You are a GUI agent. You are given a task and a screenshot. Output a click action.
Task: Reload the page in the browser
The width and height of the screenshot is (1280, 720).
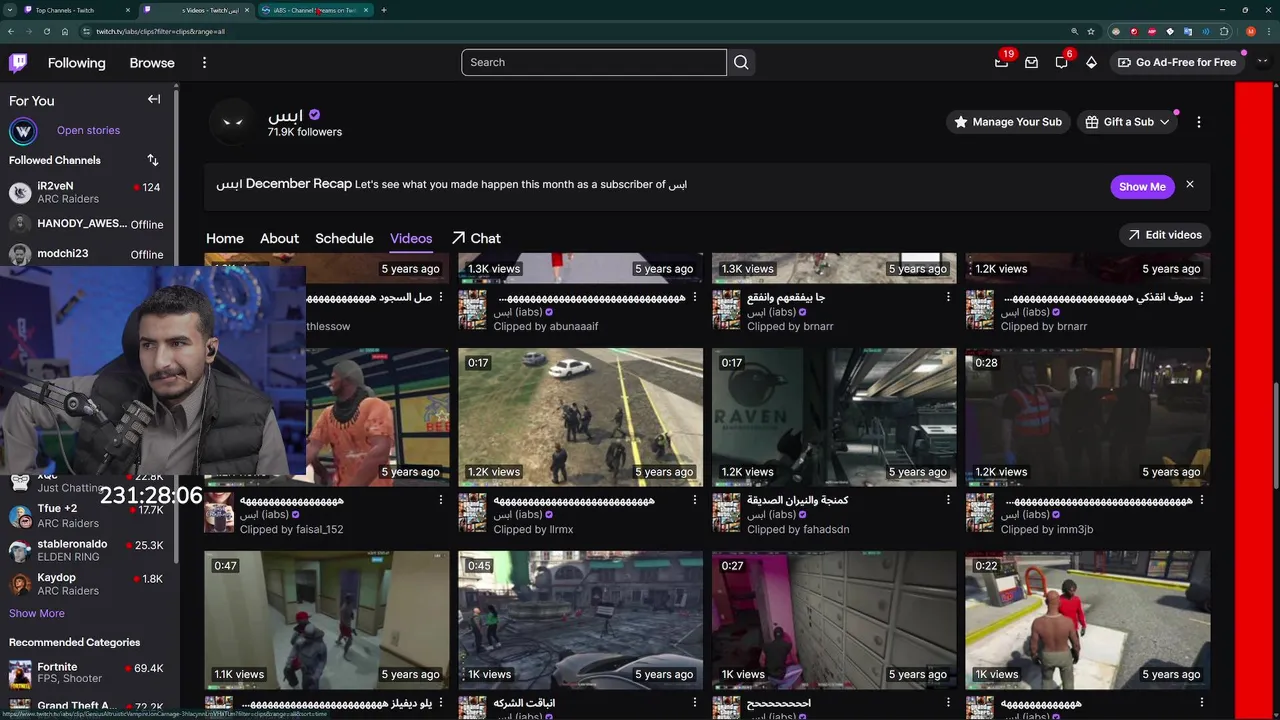pyautogui.click(x=47, y=31)
